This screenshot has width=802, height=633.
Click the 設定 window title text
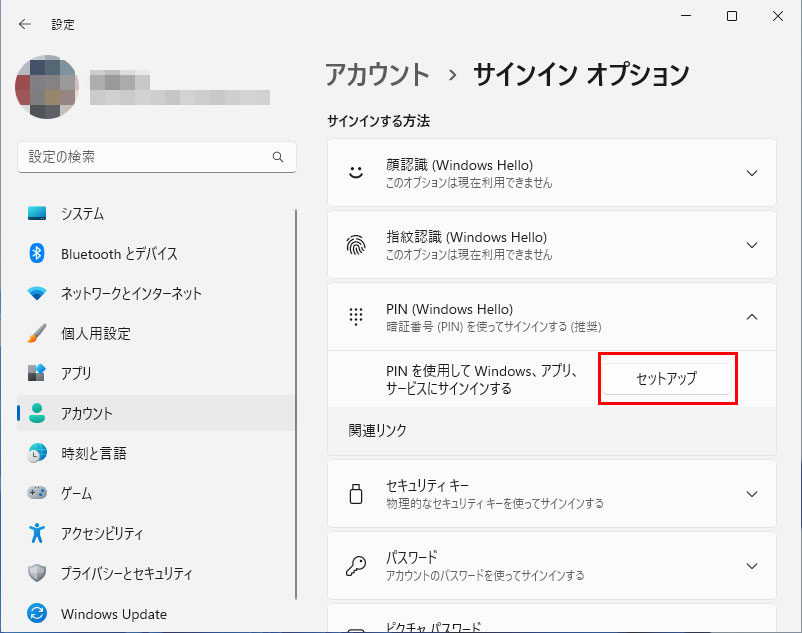63,25
